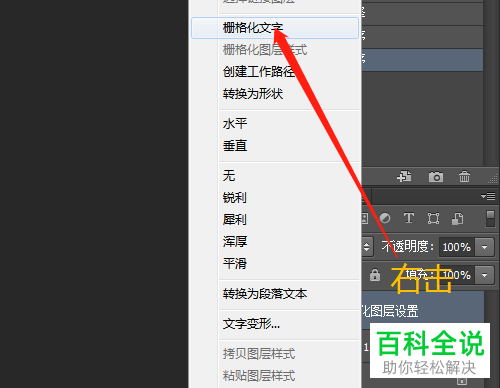The width and height of the screenshot is (500, 388).
Task: Filter layers by smart object icon
Action: pos(457,219)
